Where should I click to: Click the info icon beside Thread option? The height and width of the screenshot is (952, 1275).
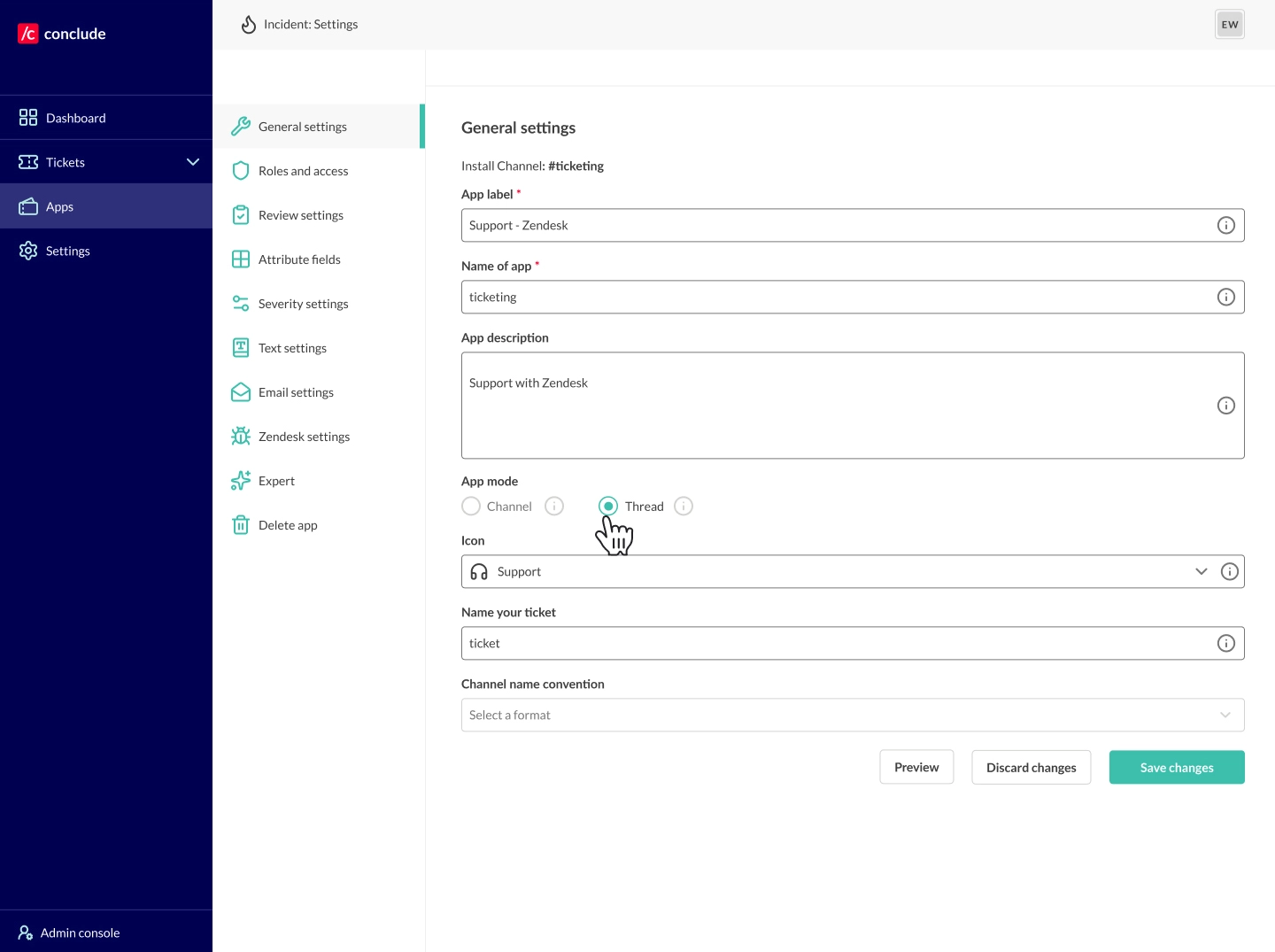pos(683,506)
